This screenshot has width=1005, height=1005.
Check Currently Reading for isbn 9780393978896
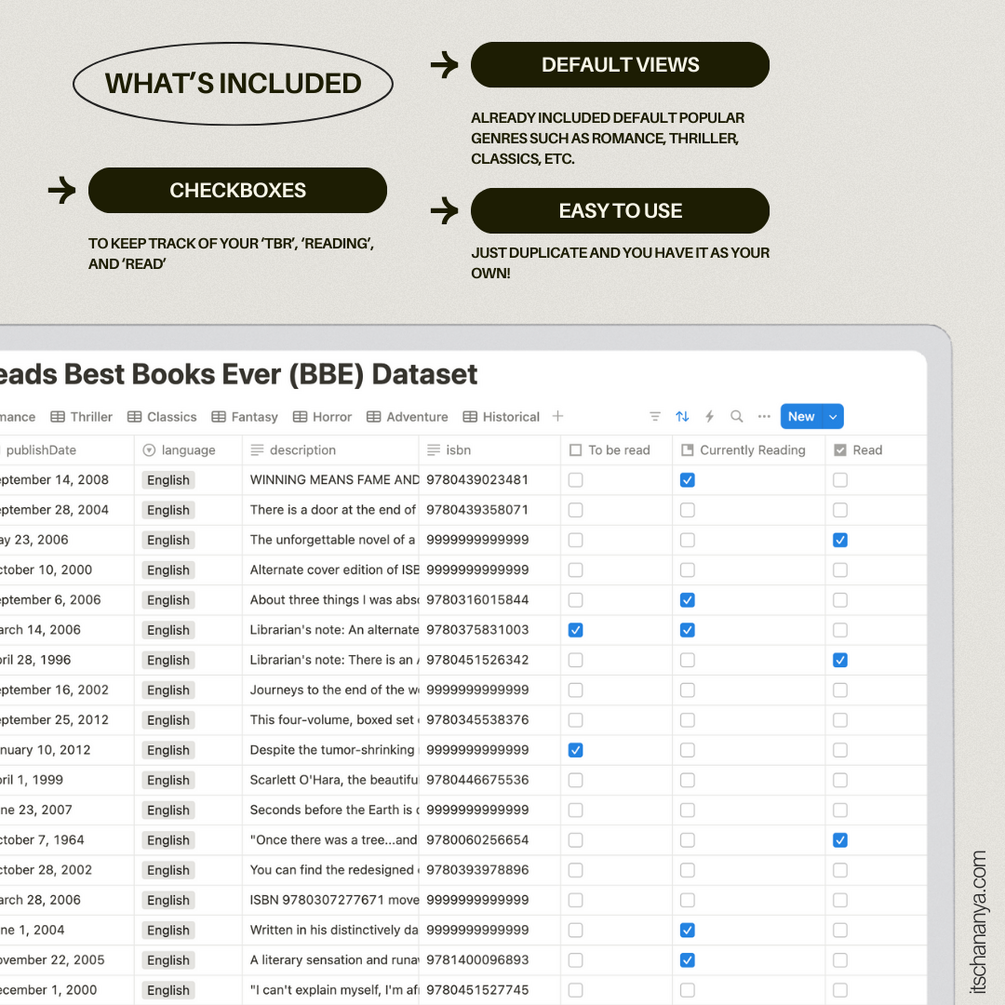(687, 870)
